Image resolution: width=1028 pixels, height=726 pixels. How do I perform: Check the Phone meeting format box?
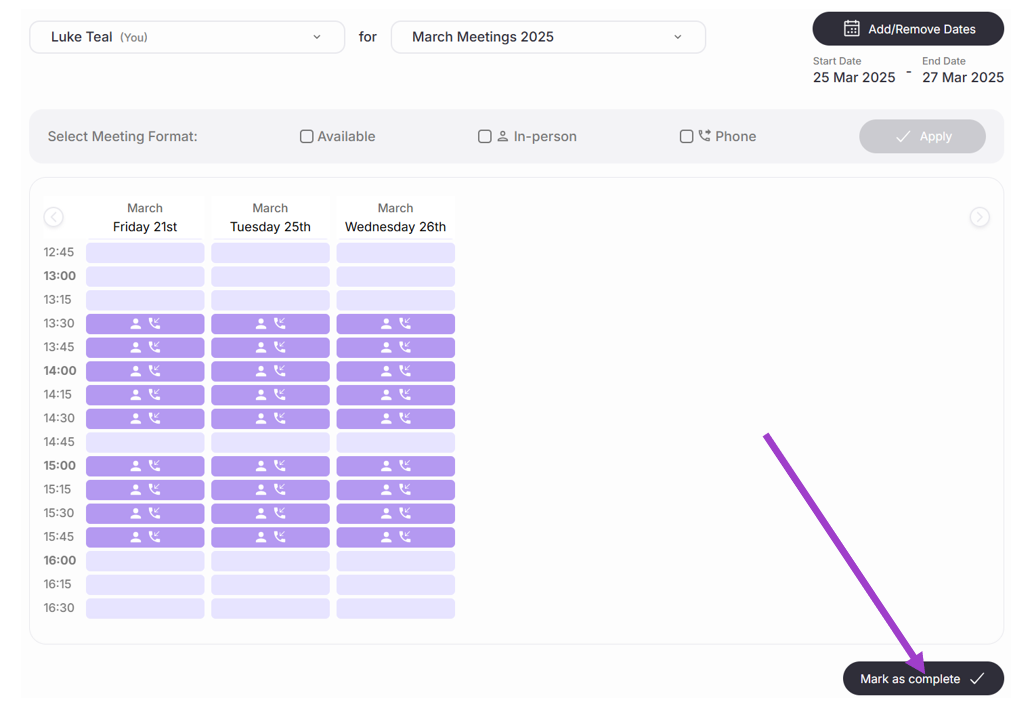[686, 136]
